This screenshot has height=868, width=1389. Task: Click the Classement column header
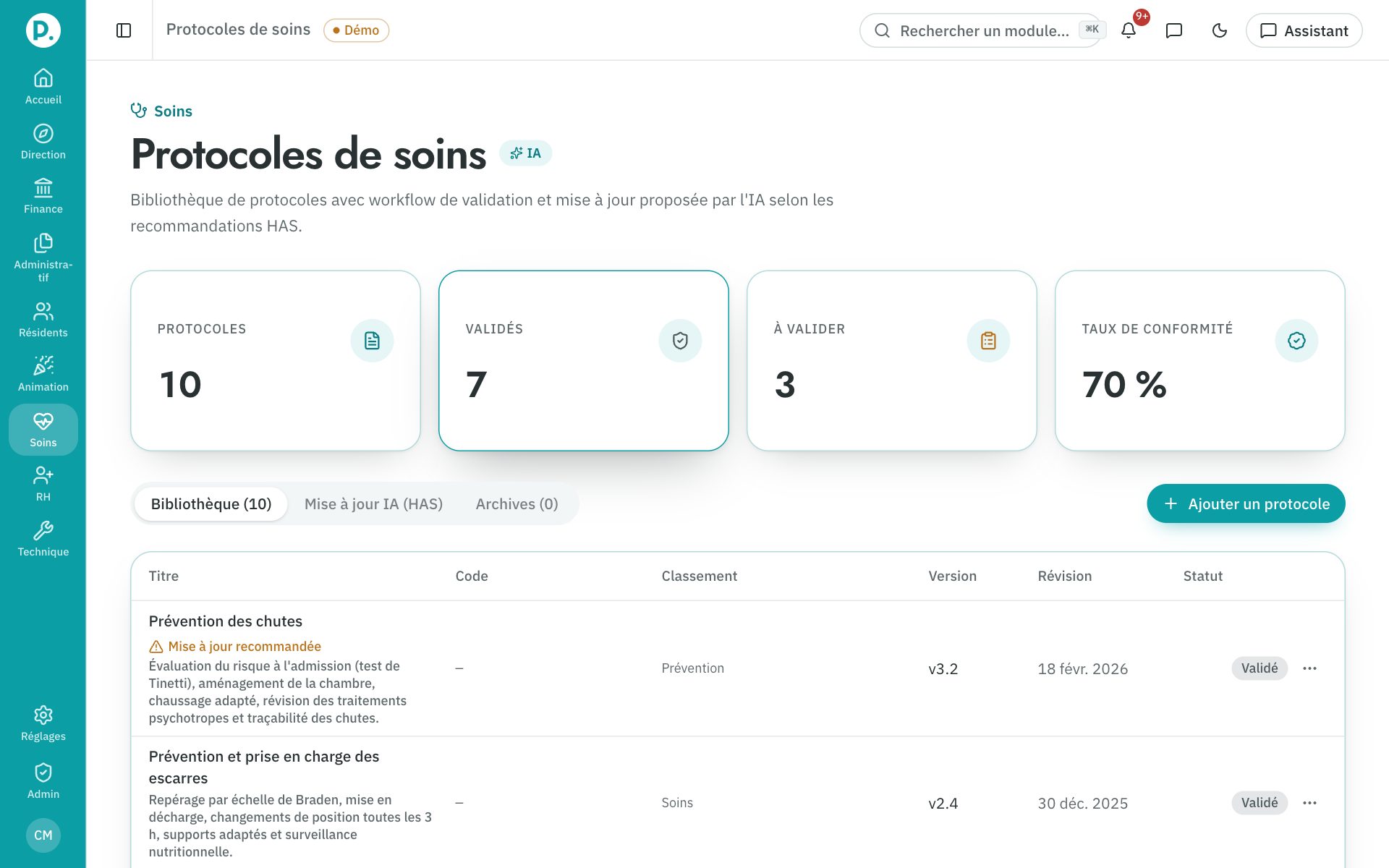(x=699, y=576)
